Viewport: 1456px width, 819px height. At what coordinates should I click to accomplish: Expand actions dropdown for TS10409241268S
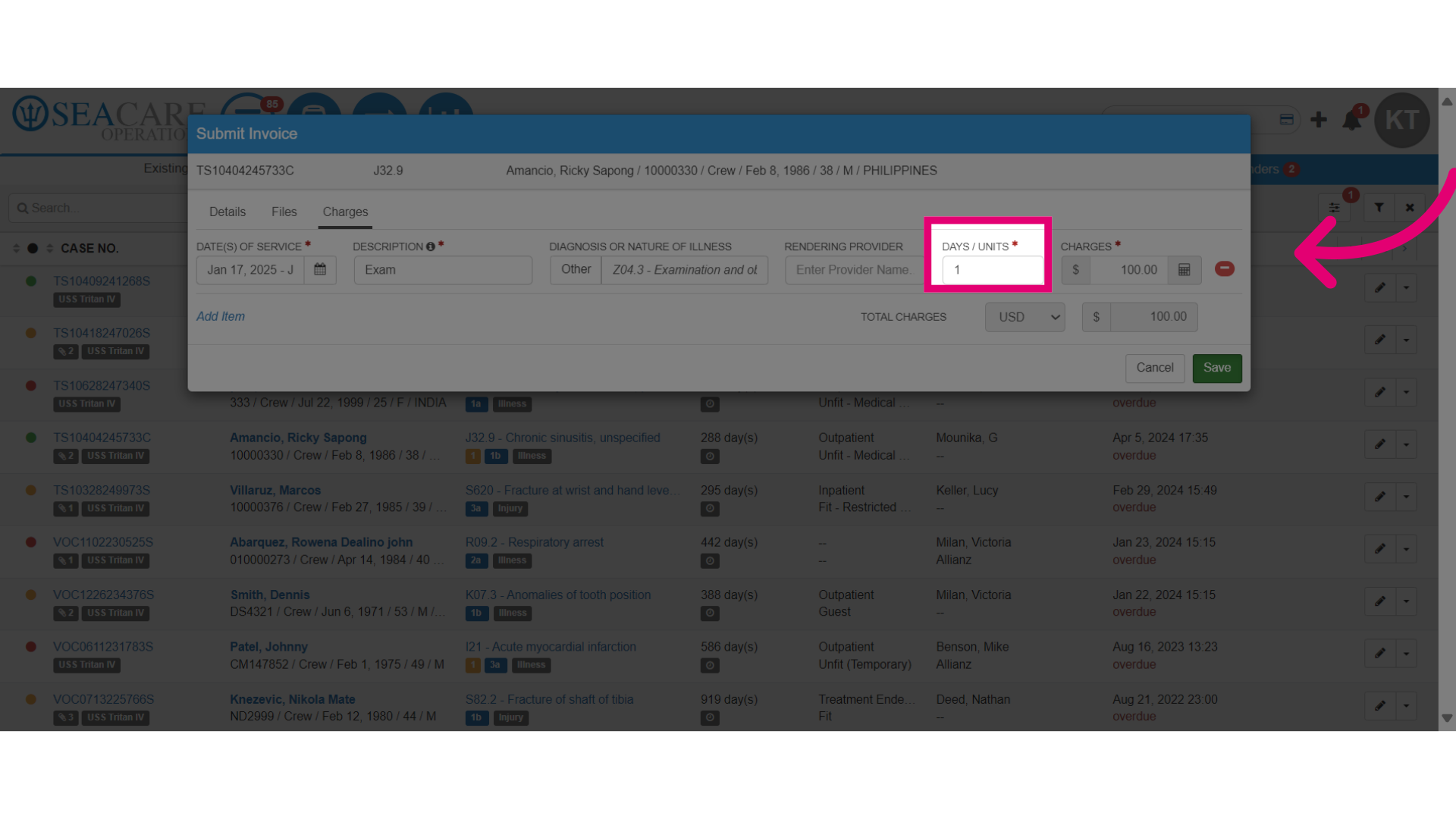pyautogui.click(x=1406, y=287)
